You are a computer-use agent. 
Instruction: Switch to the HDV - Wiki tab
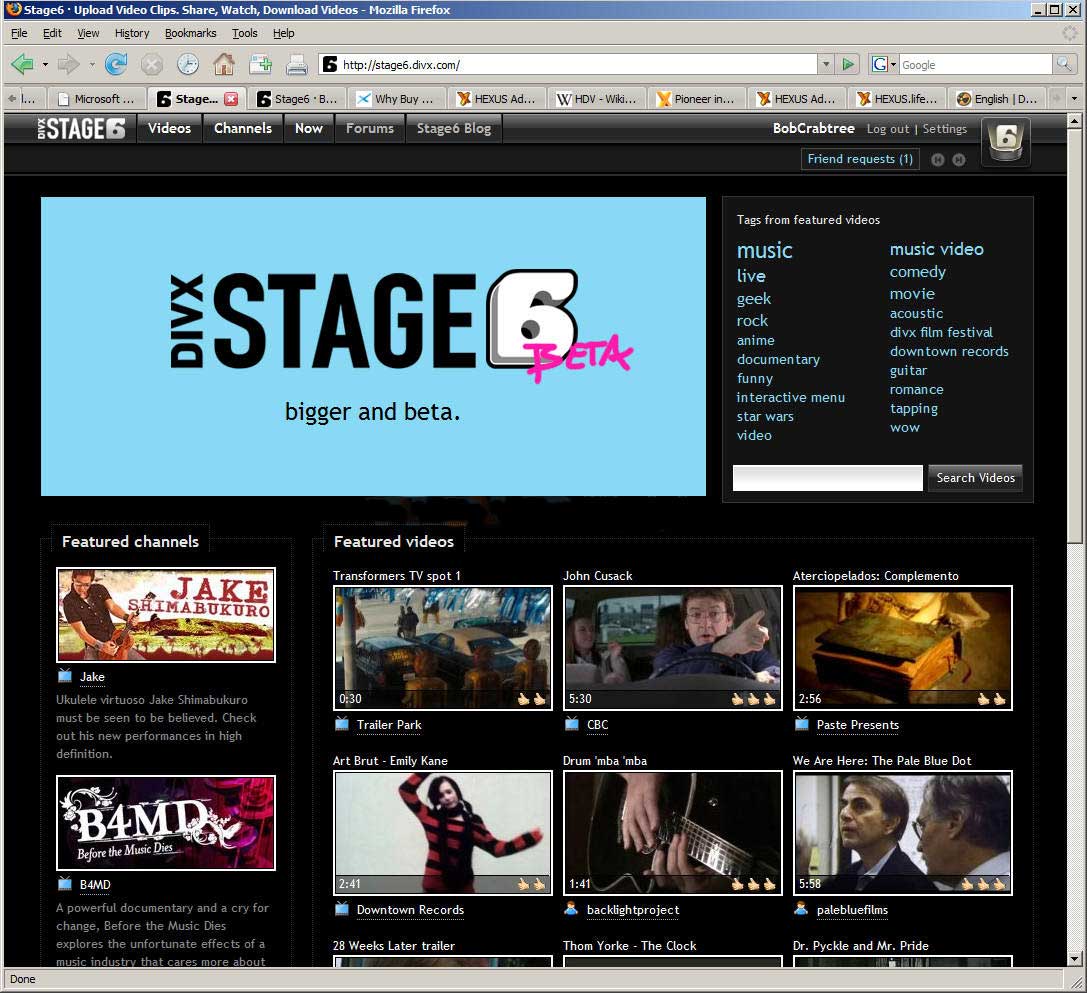[x=598, y=98]
